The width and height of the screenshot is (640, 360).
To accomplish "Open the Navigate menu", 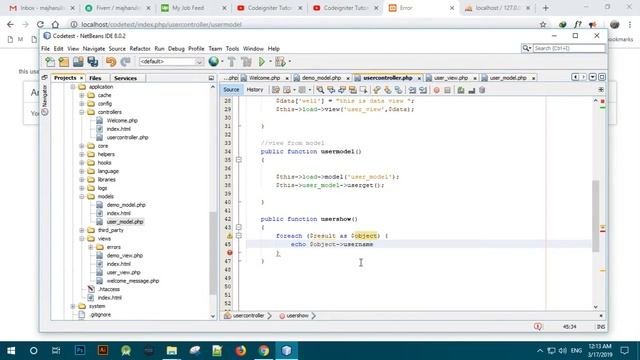I will point(94,49).
